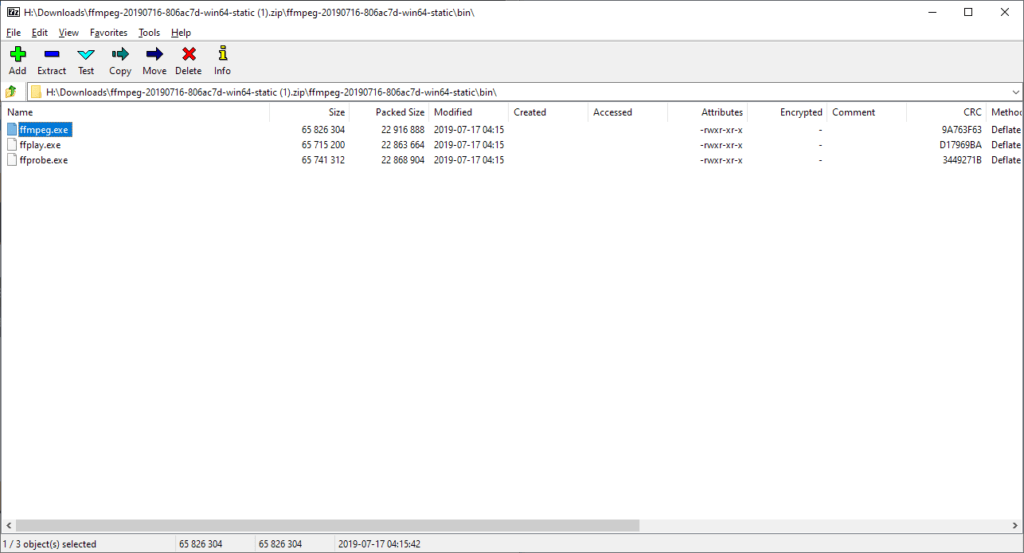Click size value 65 715 200
1024x553 pixels.
point(323,145)
